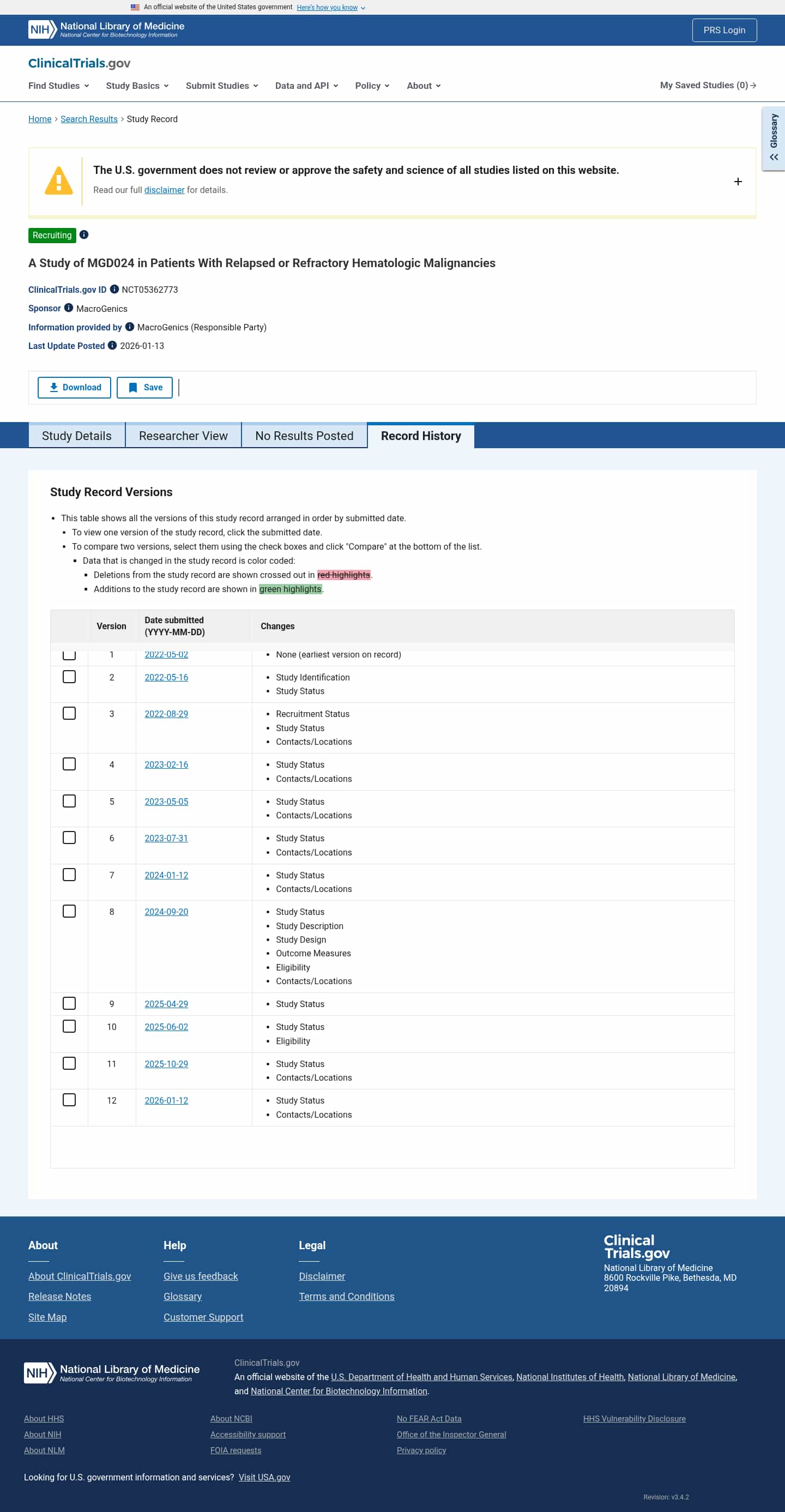Viewport: 785px width, 1512px height.
Task: Save this study with the bookmark button
Action: (x=145, y=387)
